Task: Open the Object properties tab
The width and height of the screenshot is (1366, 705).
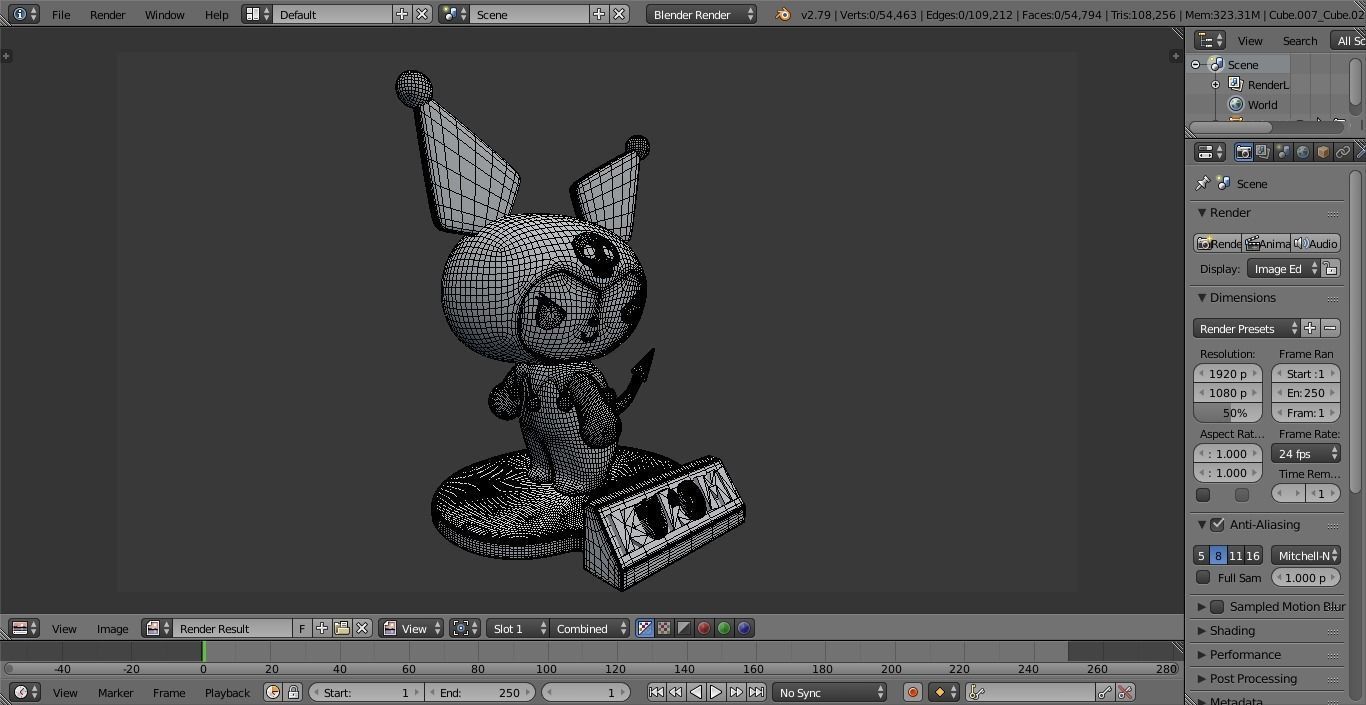Action: (x=1323, y=152)
